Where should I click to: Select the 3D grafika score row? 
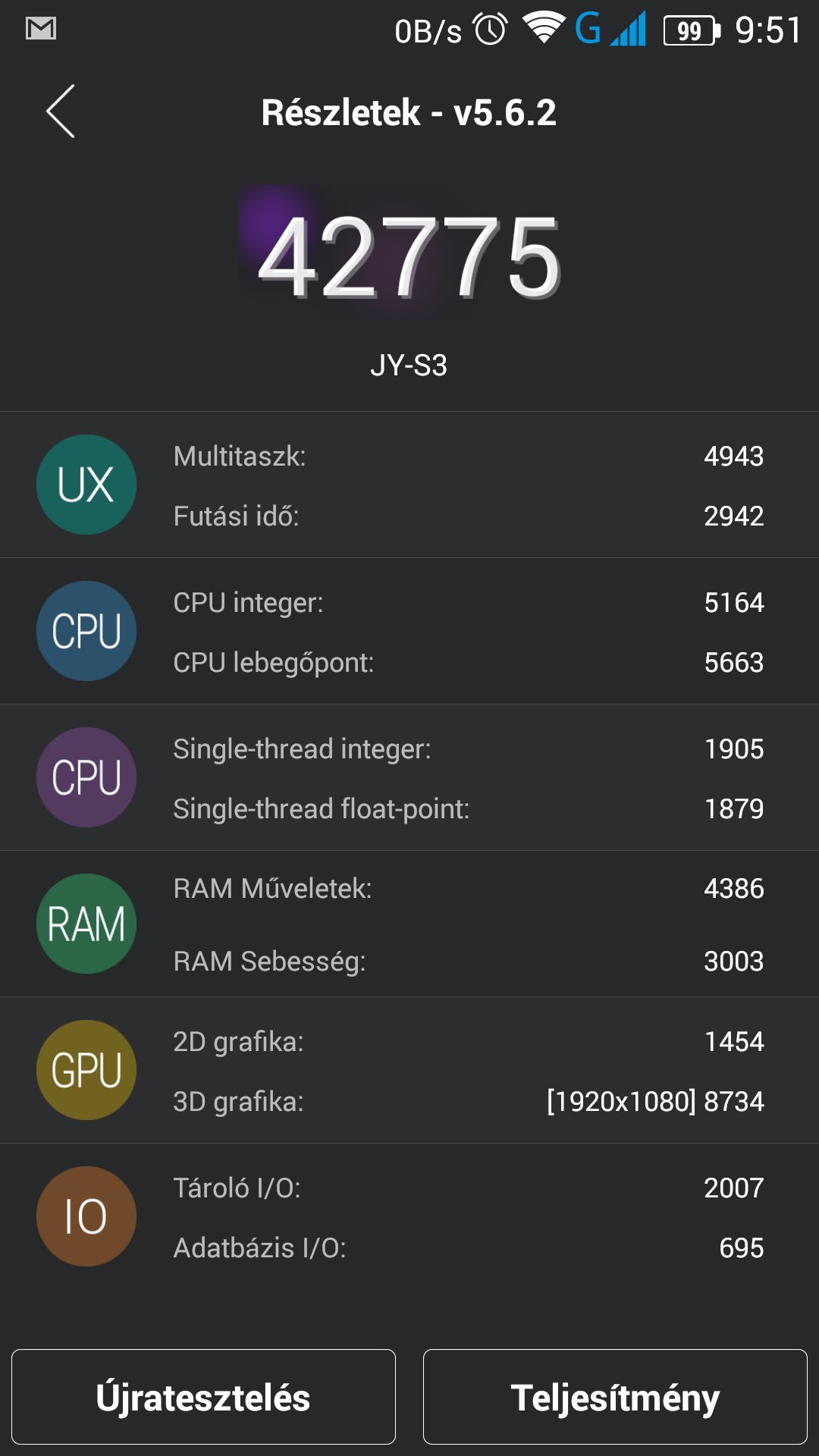coord(469,1101)
